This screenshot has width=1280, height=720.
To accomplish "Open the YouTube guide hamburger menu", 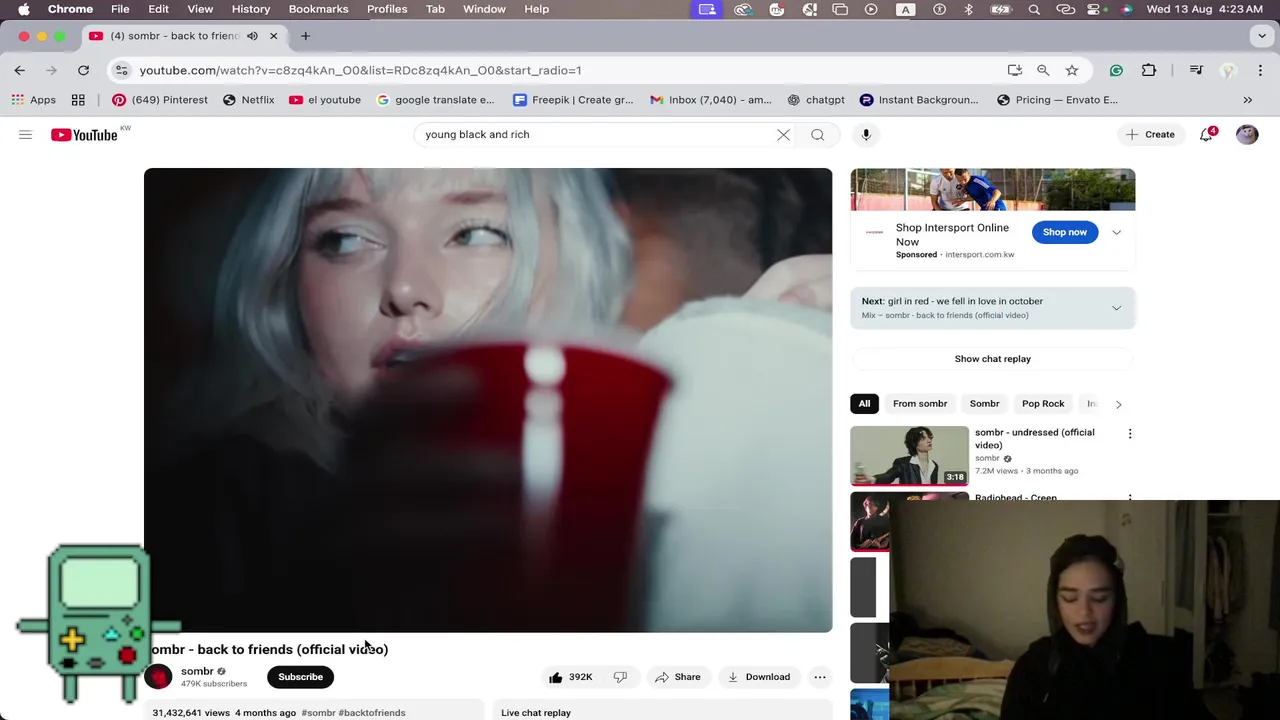I will 26,134.
